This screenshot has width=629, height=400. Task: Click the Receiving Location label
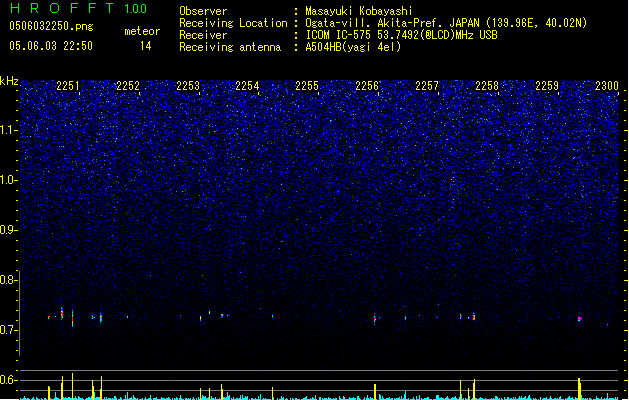tap(233, 23)
